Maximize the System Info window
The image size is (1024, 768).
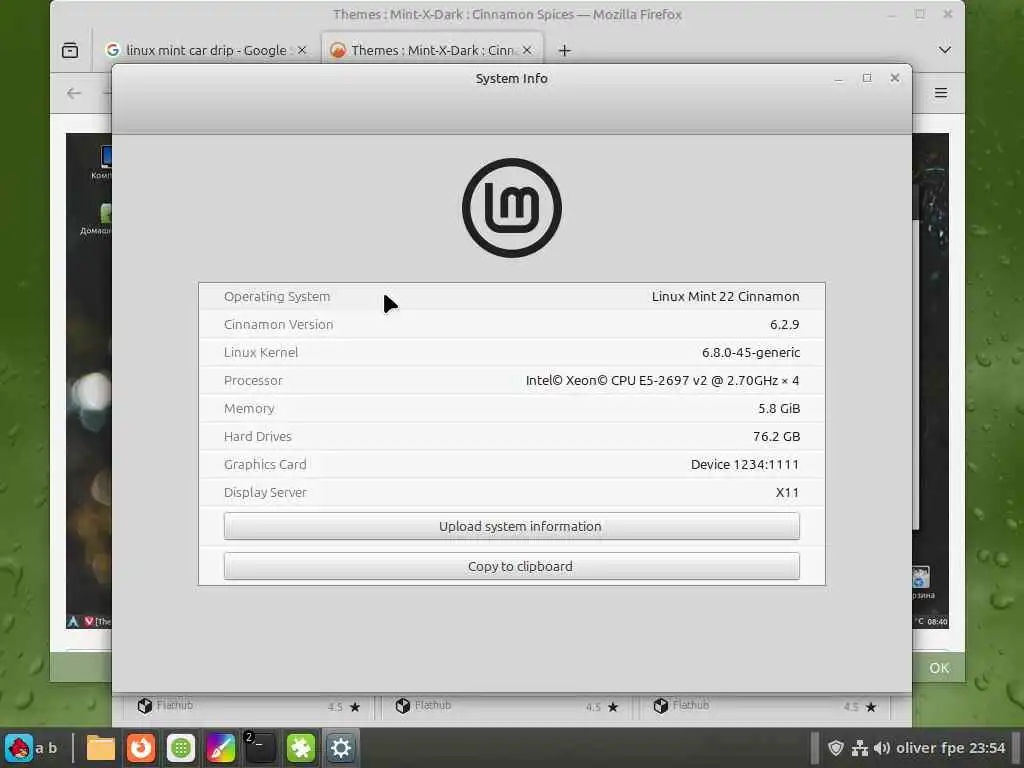[867, 78]
